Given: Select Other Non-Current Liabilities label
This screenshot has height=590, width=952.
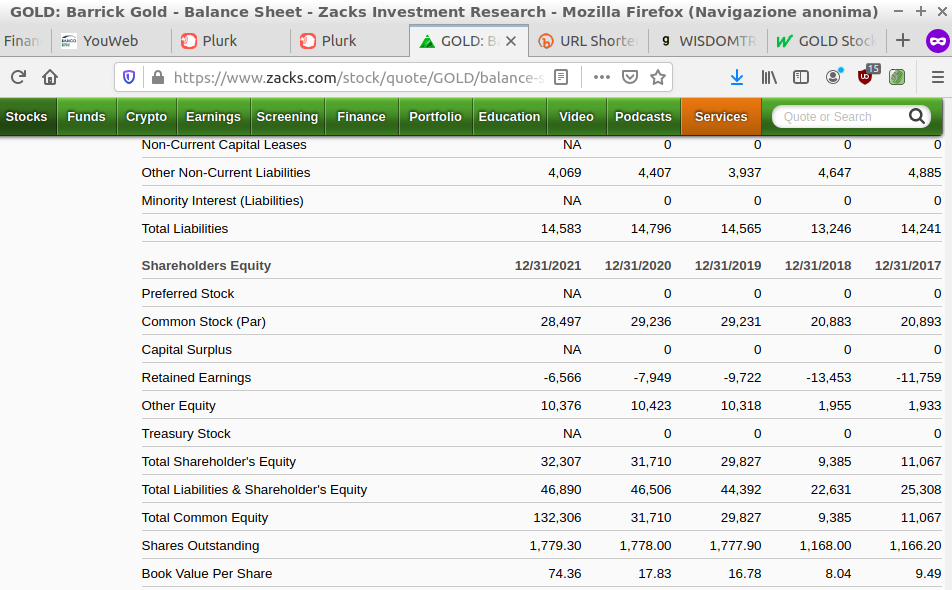Looking at the screenshot, I should 226,173.
